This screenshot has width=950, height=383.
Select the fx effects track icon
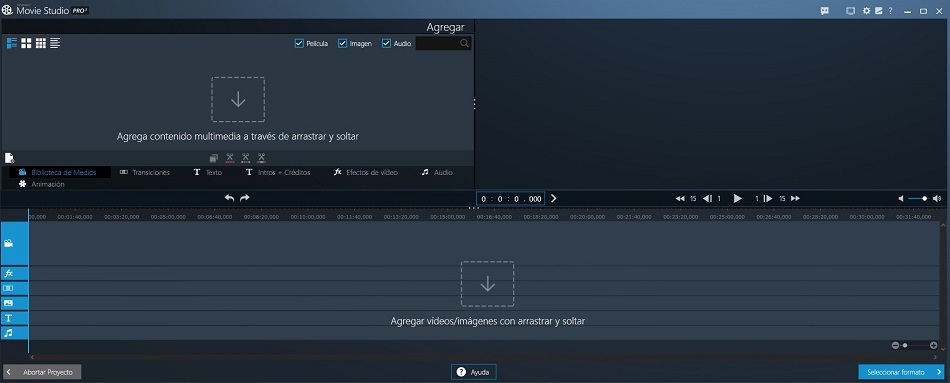(x=8, y=273)
